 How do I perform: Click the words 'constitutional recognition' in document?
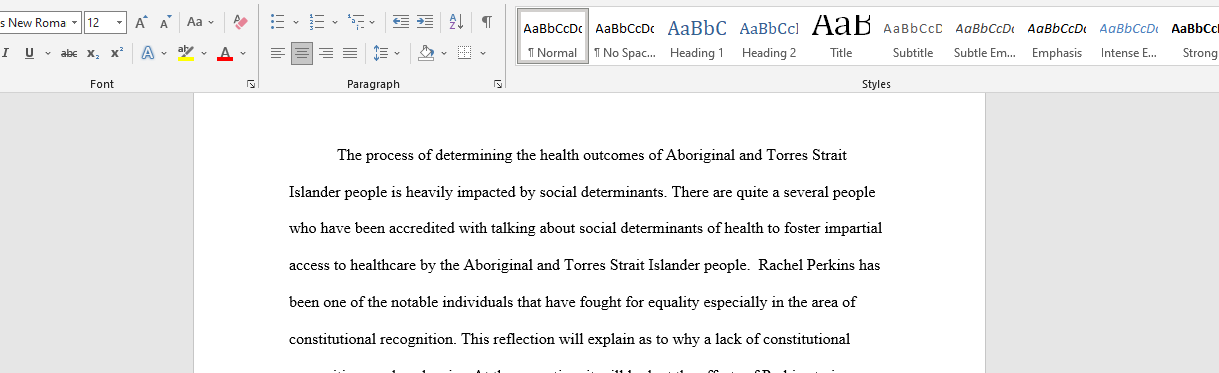coord(371,339)
